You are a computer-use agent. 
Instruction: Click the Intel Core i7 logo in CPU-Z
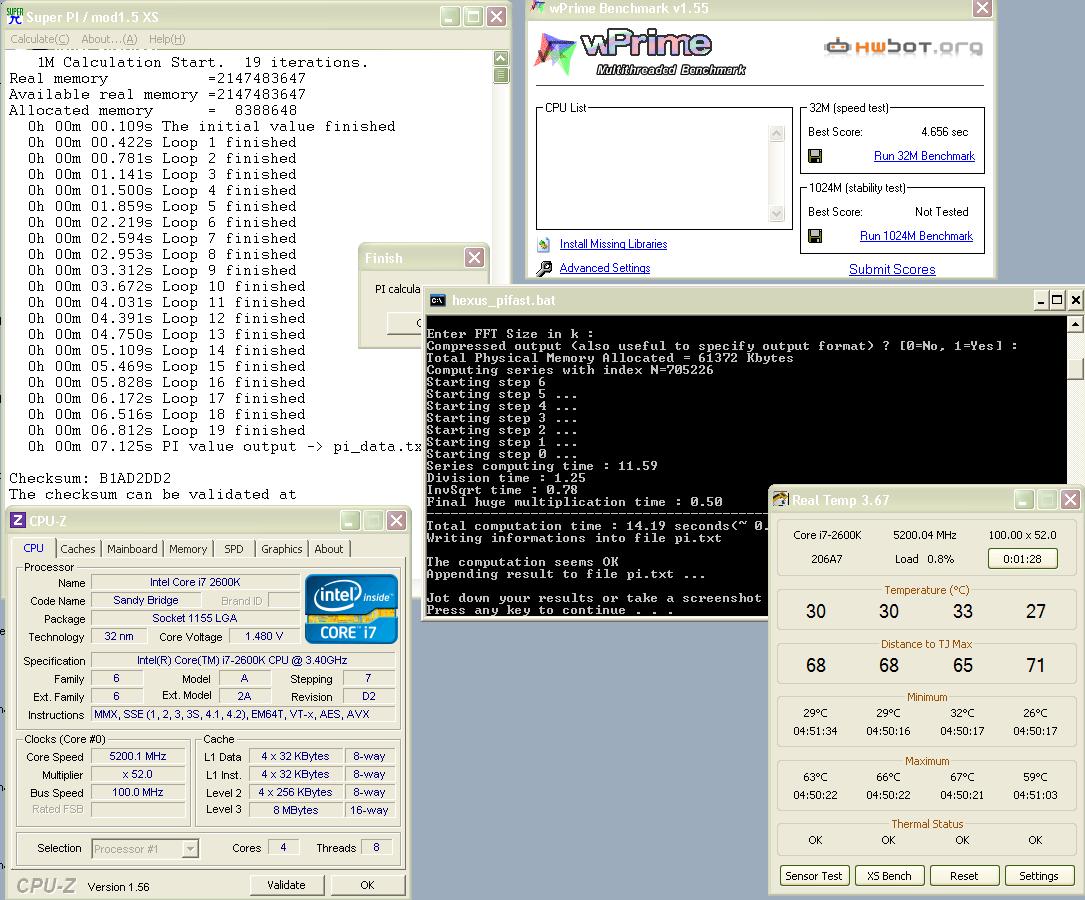pos(351,609)
